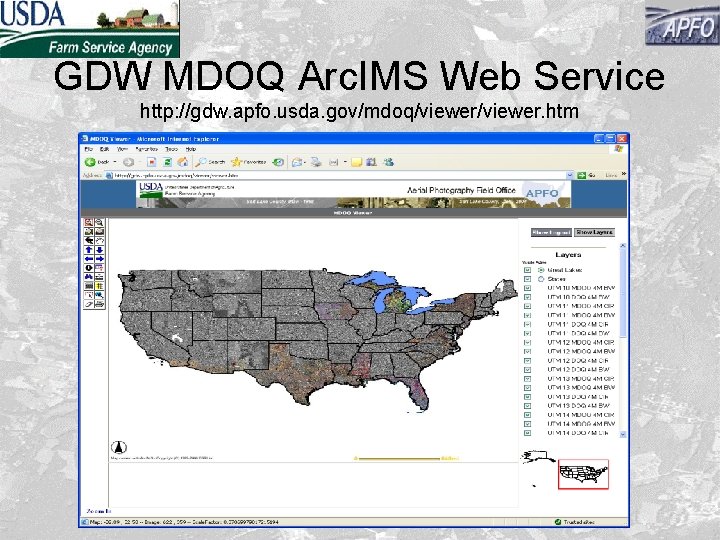Select the Zoom Out magnifier tool
Image resolution: width=720 pixels, height=540 pixels.
[x=99, y=223]
